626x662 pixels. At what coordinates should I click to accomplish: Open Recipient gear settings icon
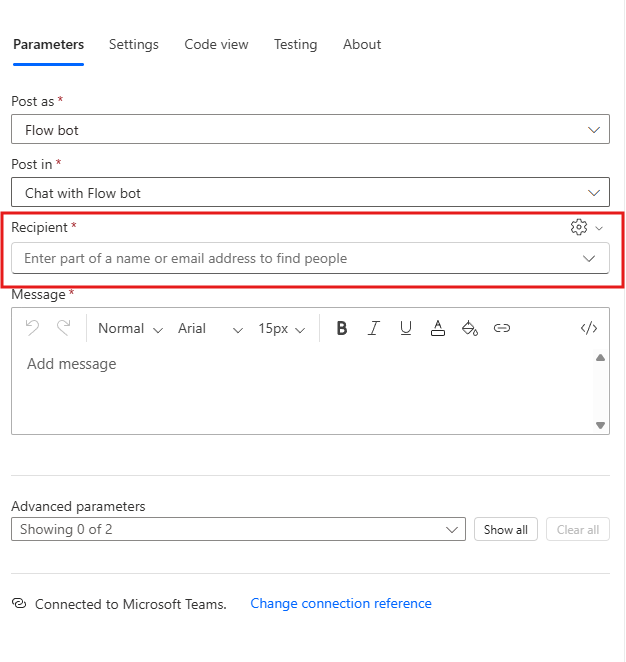579,227
